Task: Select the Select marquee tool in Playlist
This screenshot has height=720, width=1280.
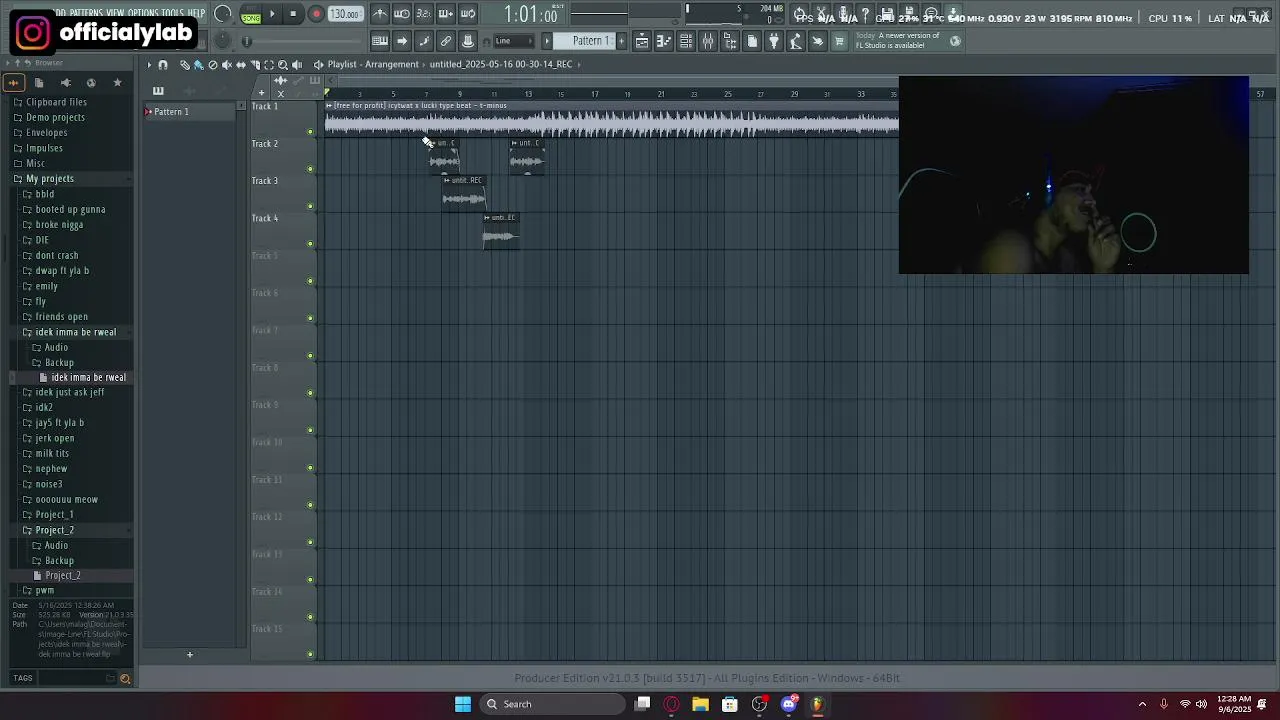Action: (x=269, y=65)
